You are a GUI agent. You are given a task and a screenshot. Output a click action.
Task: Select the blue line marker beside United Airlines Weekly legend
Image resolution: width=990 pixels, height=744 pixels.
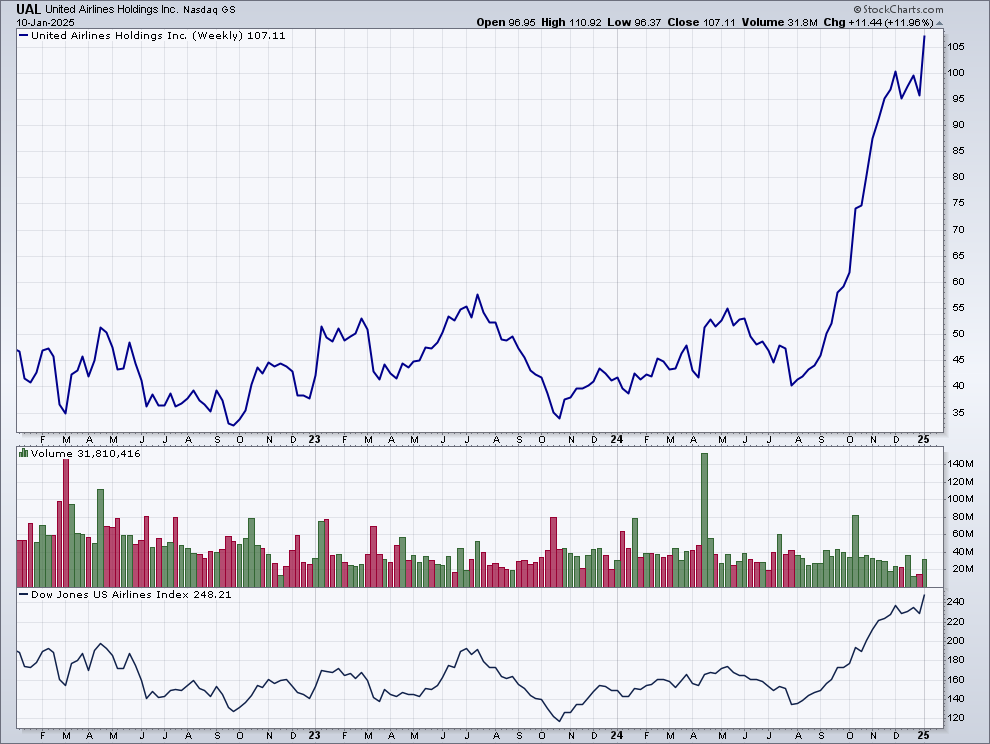pyautogui.click(x=22, y=34)
